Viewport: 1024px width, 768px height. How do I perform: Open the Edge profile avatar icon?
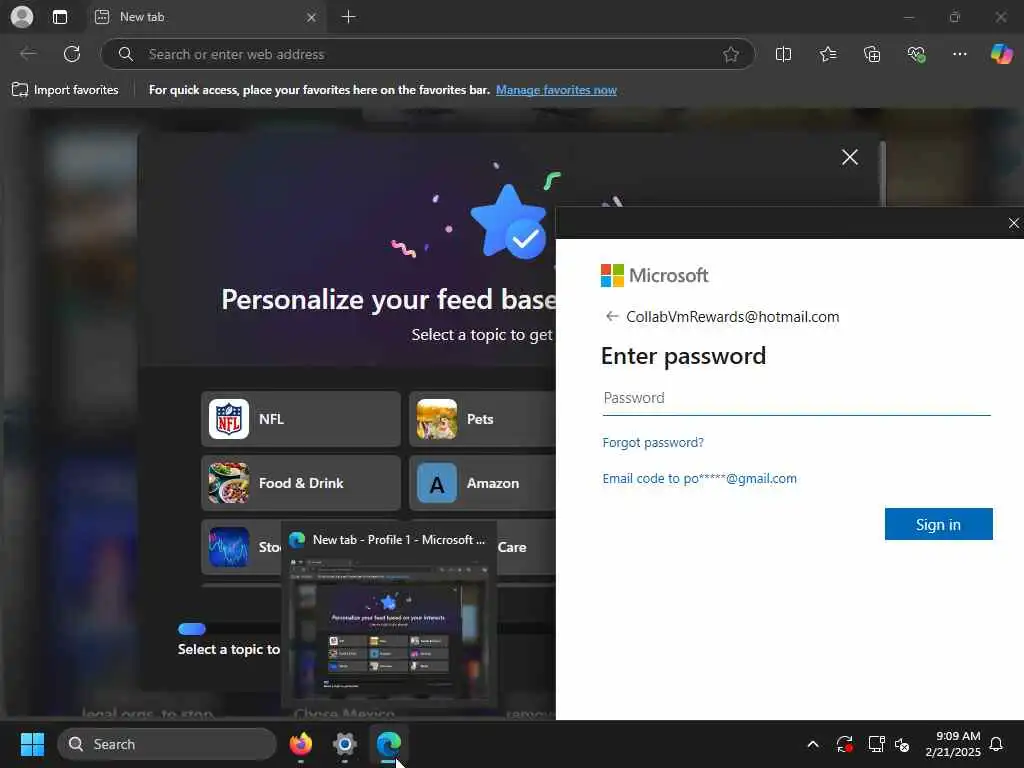[x=22, y=16]
